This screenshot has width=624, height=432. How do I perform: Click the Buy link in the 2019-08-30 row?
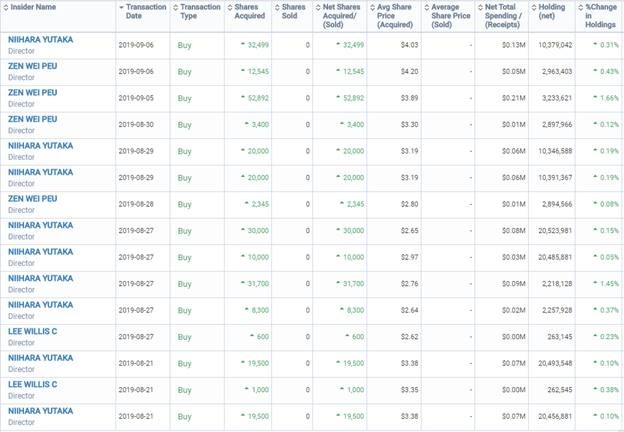click(x=184, y=125)
